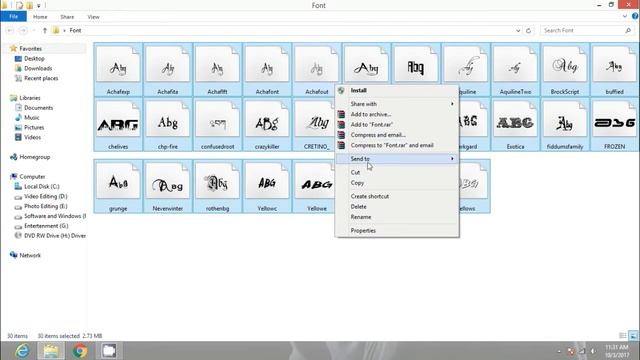The height and width of the screenshot is (360, 640).
Task: Go back to previous folder
Action: [x=10, y=31]
